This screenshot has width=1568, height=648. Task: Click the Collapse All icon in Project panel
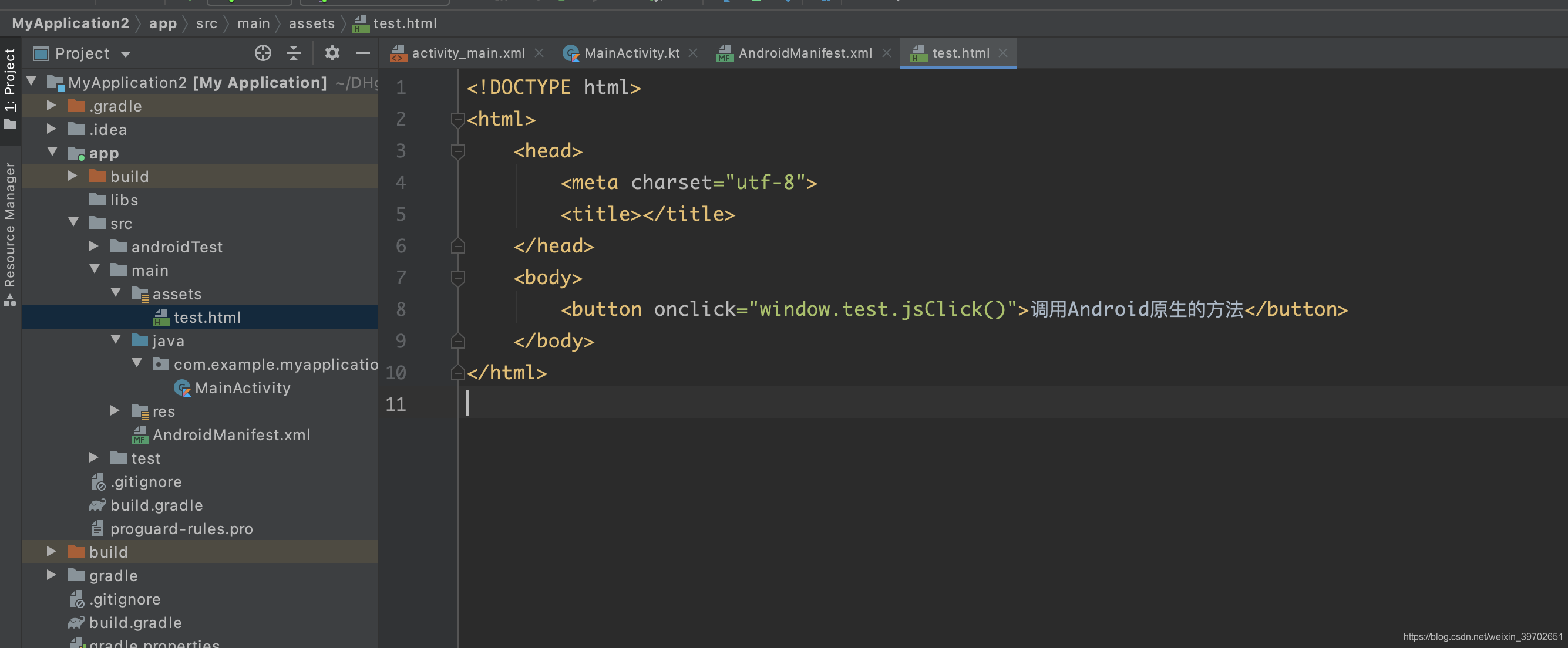294,53
